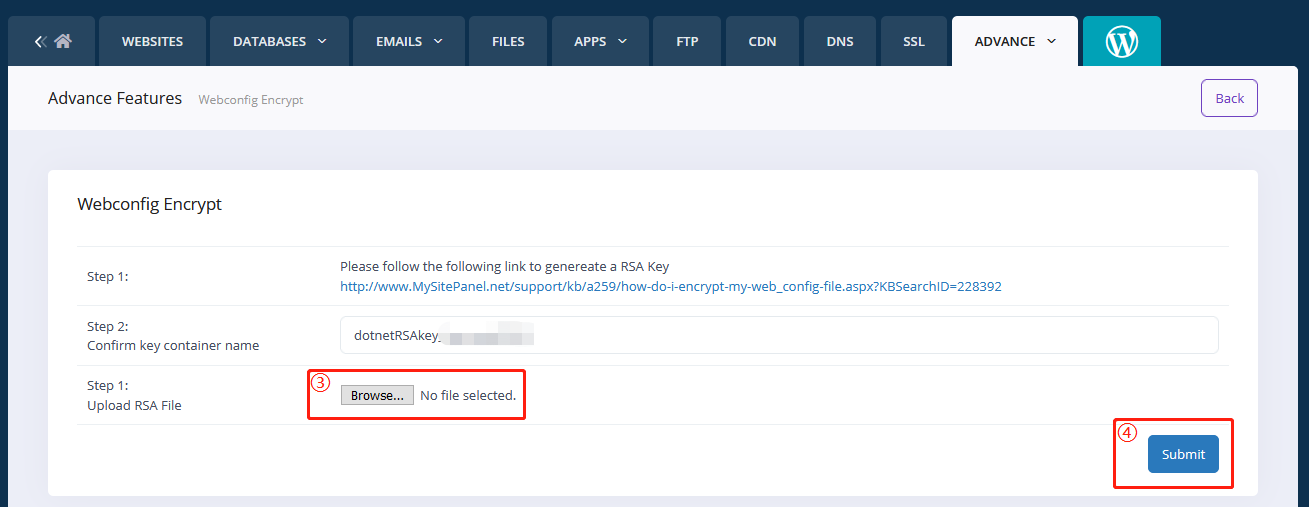Click the home icon in navigation bar

(x=63, y=41)
